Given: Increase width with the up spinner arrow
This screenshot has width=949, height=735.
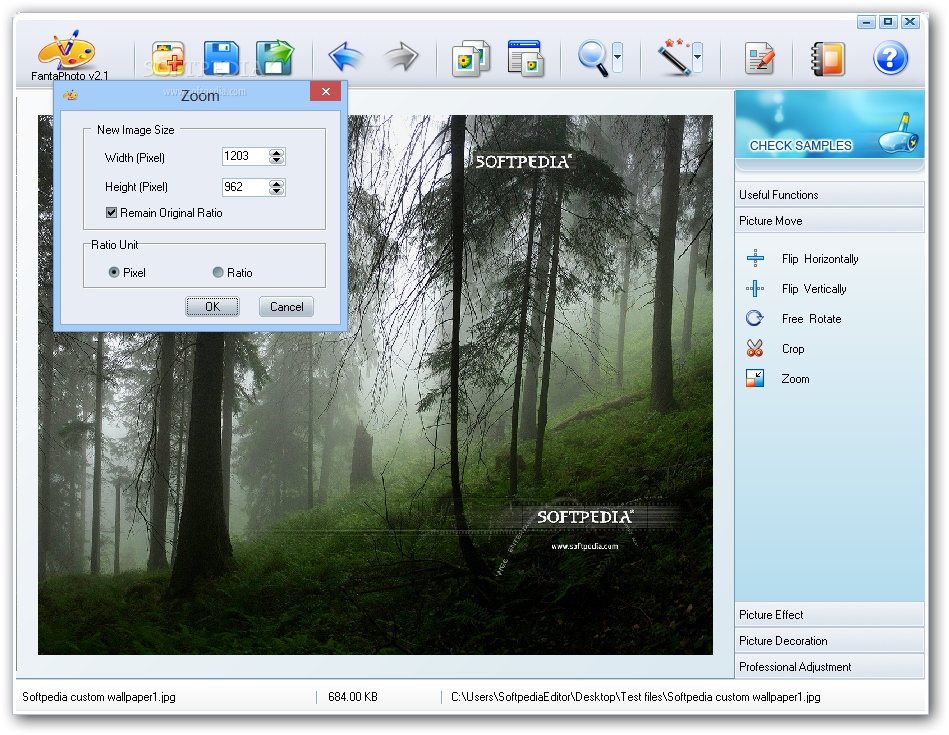Looking at the screenshot, I should [x=277, y=152].
